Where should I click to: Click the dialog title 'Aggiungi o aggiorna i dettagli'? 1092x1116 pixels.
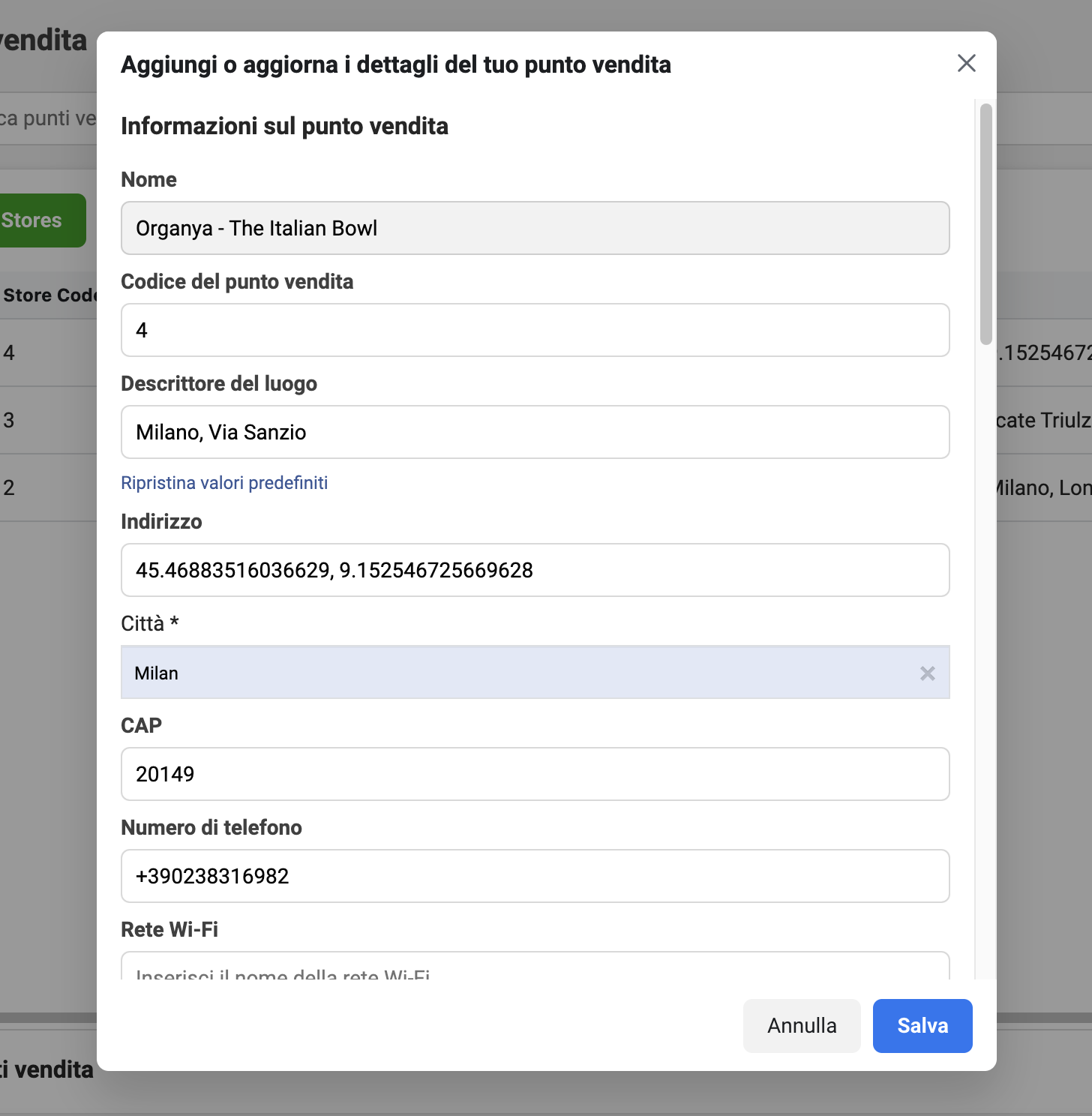[x=396, y=64]
